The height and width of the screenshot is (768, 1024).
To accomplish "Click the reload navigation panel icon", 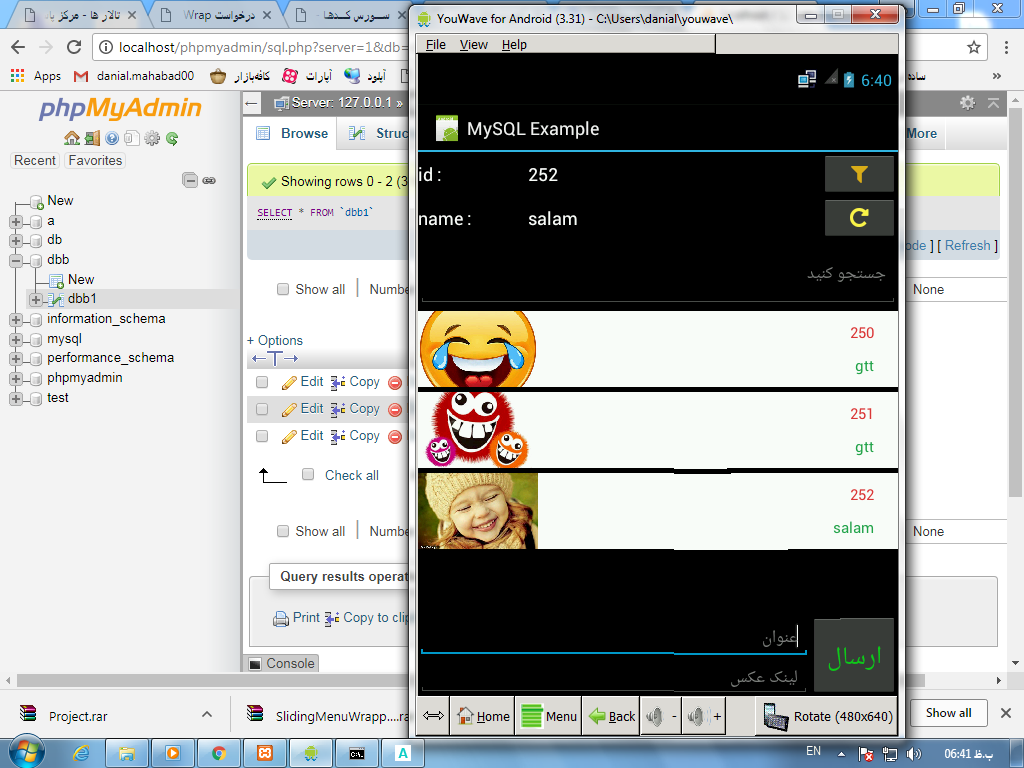I will [172, 139].
